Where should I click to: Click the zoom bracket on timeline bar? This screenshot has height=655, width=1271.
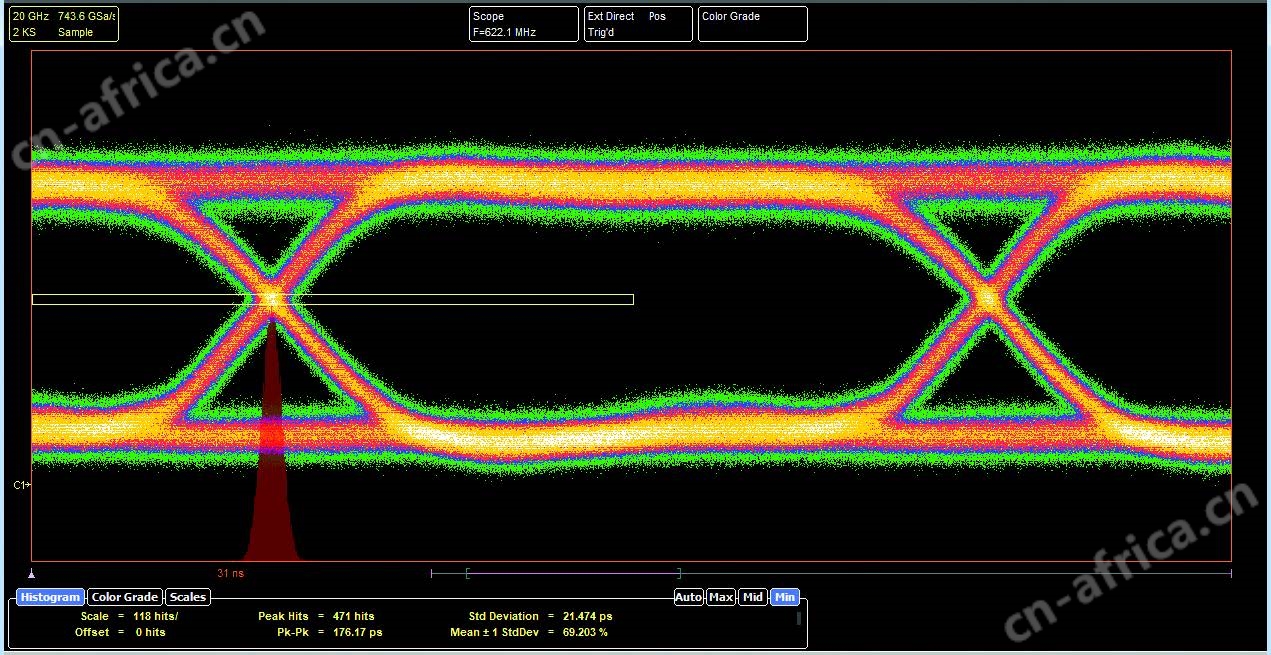573,573
